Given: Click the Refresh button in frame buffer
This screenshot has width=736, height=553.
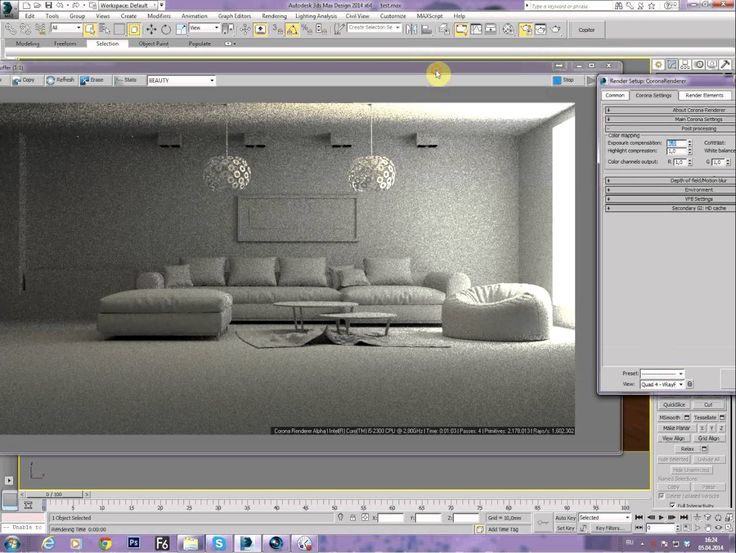Looking at the screenshot, I should click(x=61, y=80).
